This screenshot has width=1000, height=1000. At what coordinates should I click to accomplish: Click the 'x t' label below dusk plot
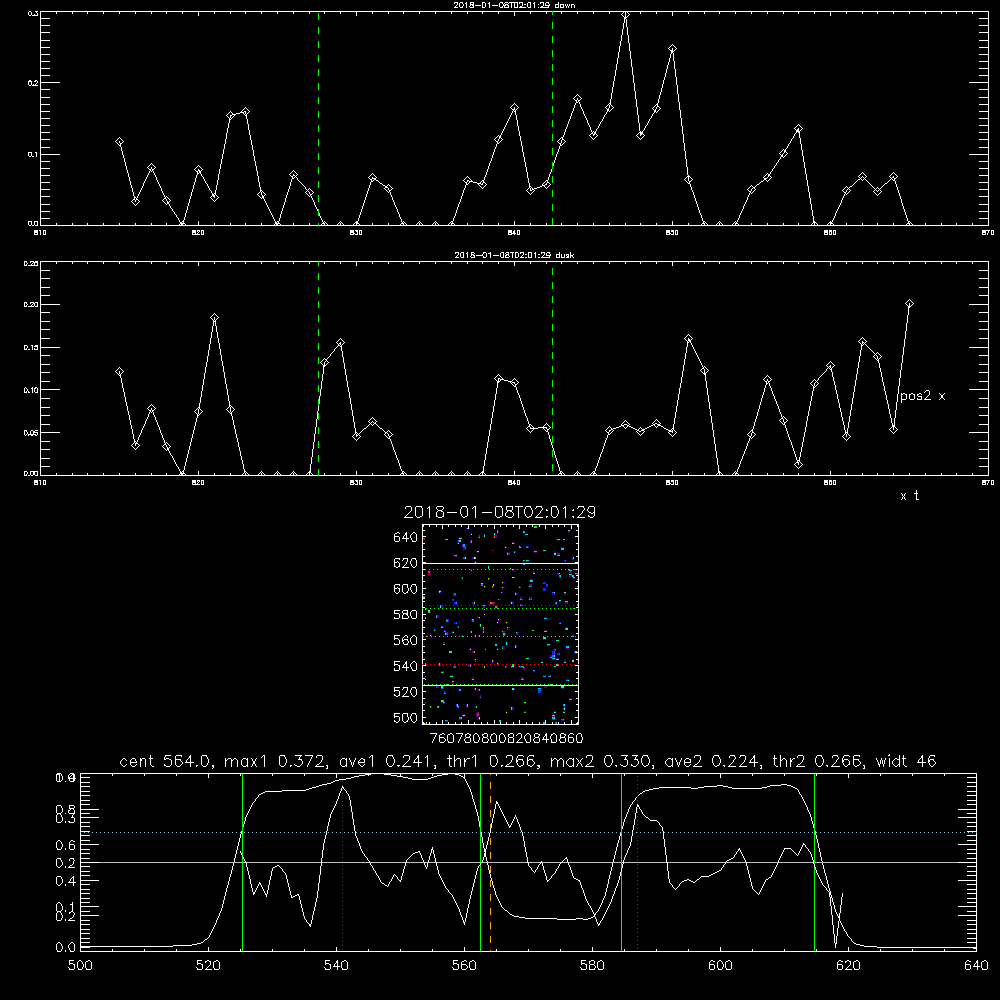tap(909, 496)
